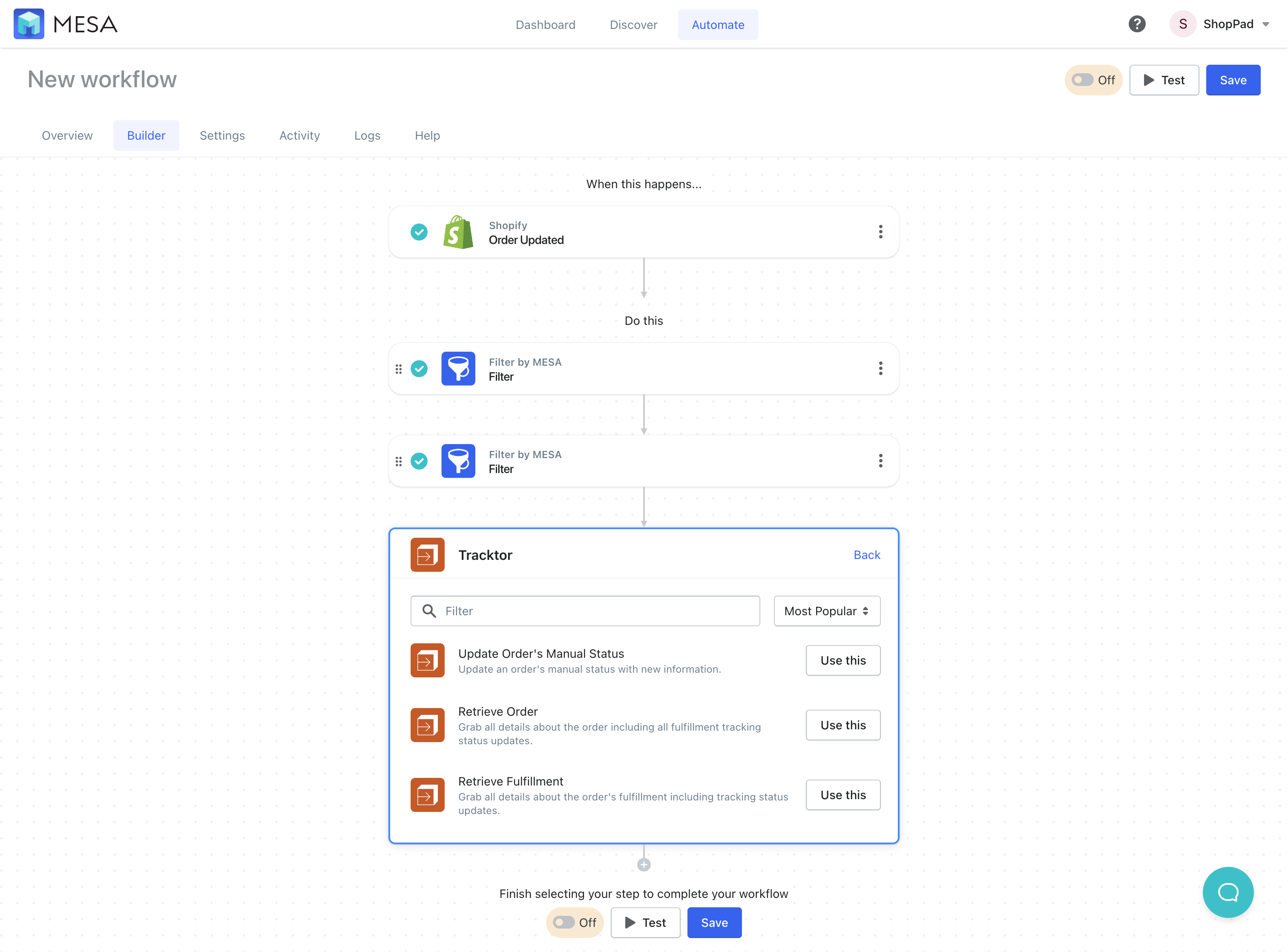Click the Shopify step checkmark

pos(419,232)
